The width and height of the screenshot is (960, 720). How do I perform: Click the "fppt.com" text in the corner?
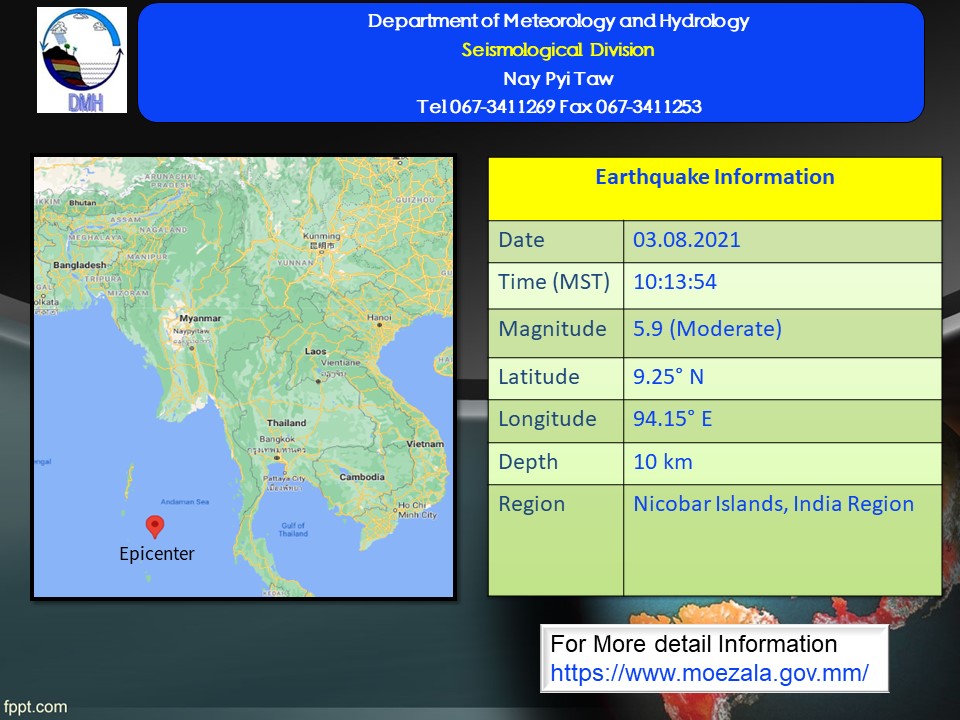(x=36, y=707)
